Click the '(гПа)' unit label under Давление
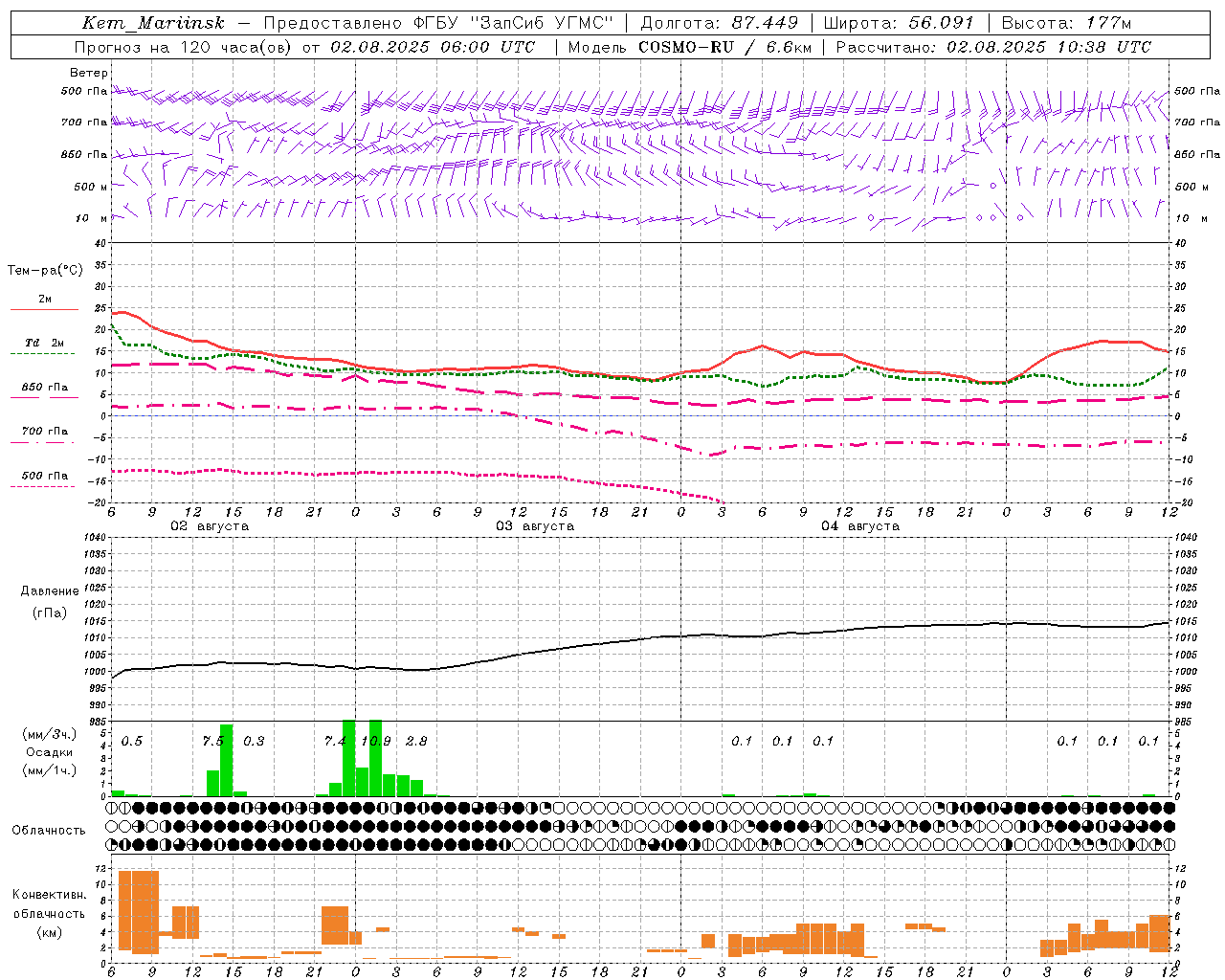 pos(48,612)
